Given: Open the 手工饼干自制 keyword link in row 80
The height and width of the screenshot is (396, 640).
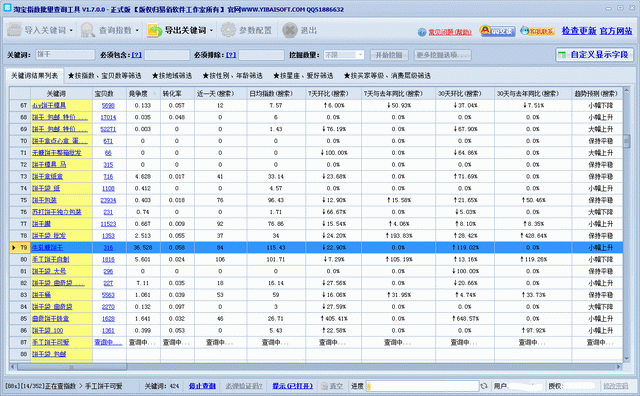Looking at the screenshot, I should 51,259.
